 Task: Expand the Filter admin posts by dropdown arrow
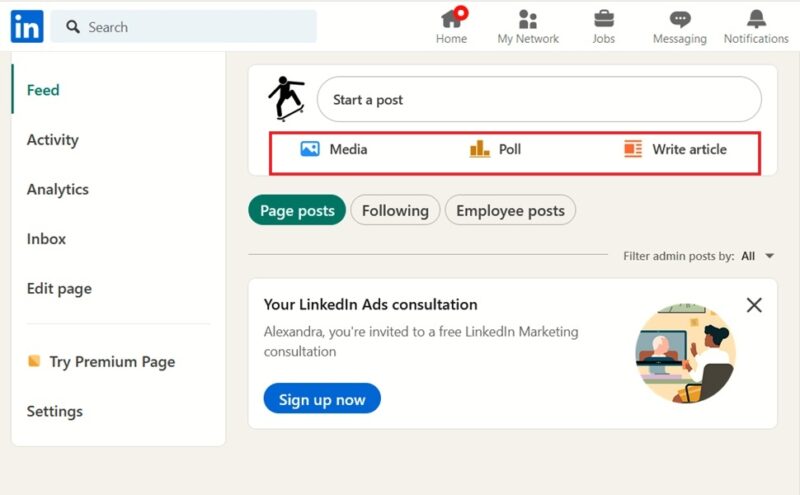coord(770,256)
